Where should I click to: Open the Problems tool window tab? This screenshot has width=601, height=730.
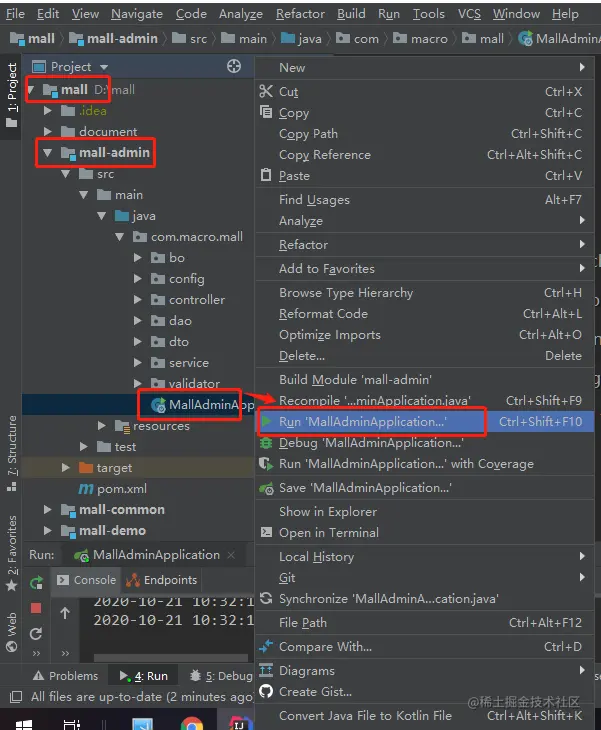(x=66, y=676)
